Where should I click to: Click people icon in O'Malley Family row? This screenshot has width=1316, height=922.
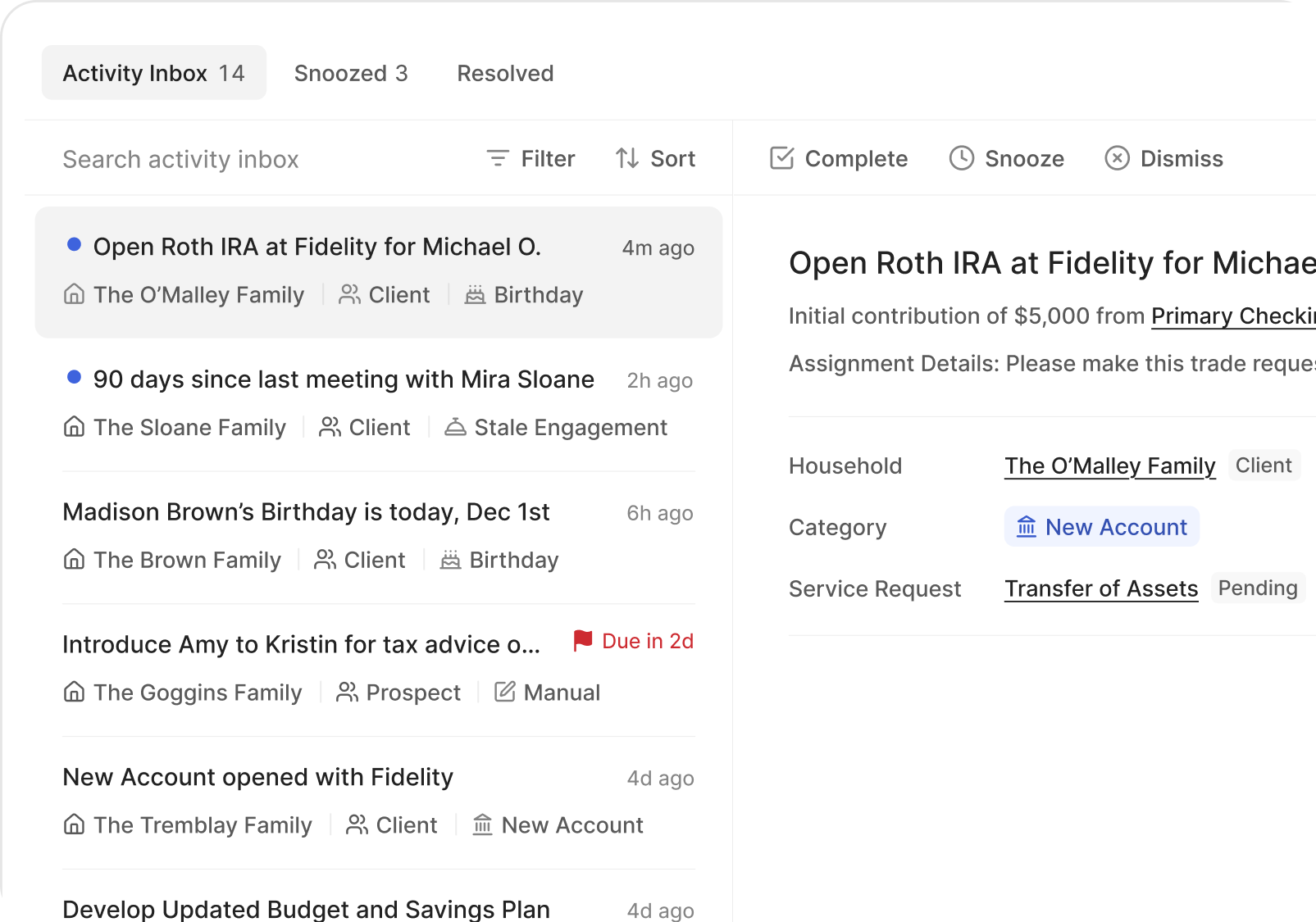pos(349,294)
